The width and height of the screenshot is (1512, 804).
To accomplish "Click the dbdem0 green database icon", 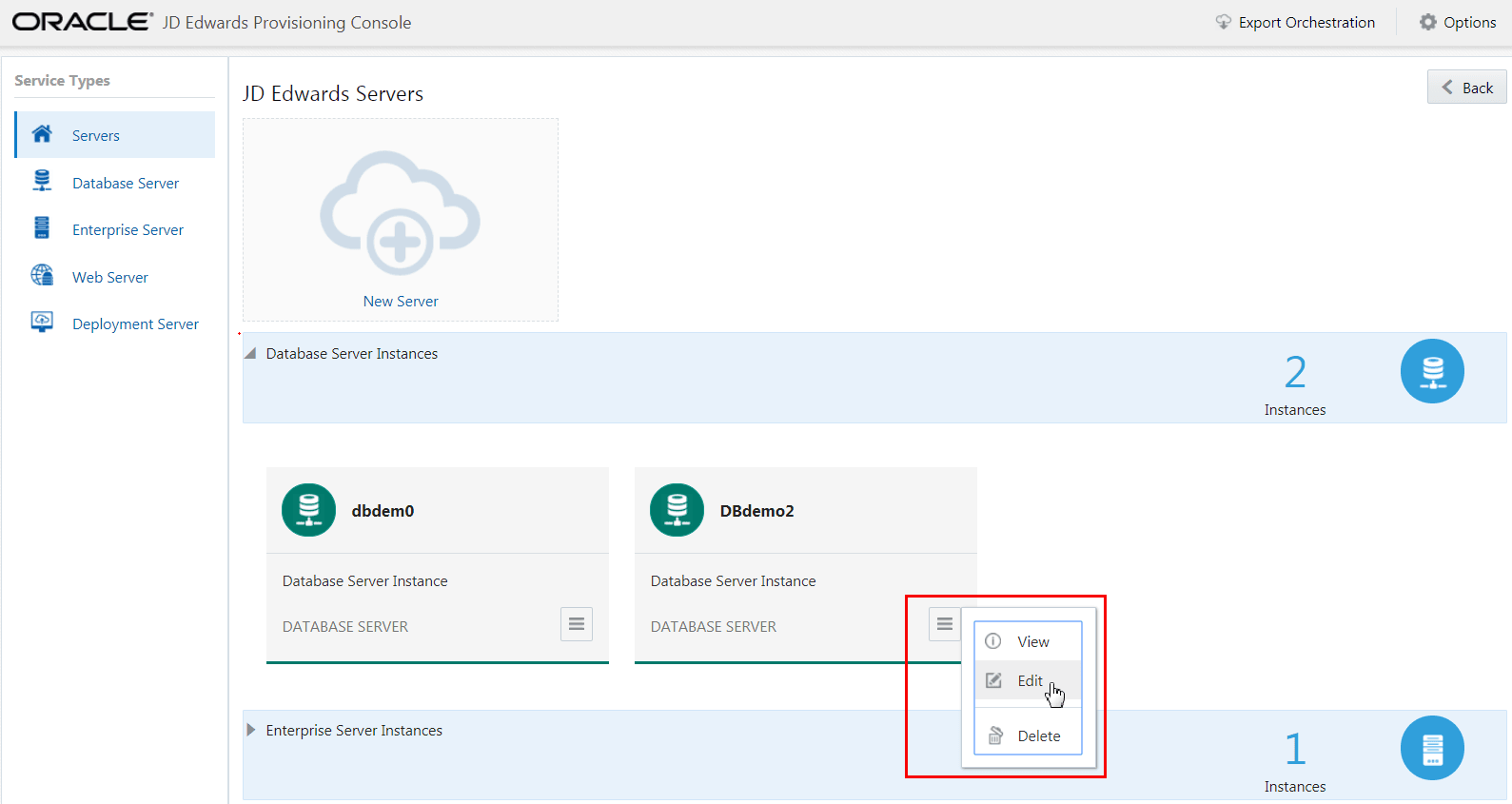I will click(309, 510).
